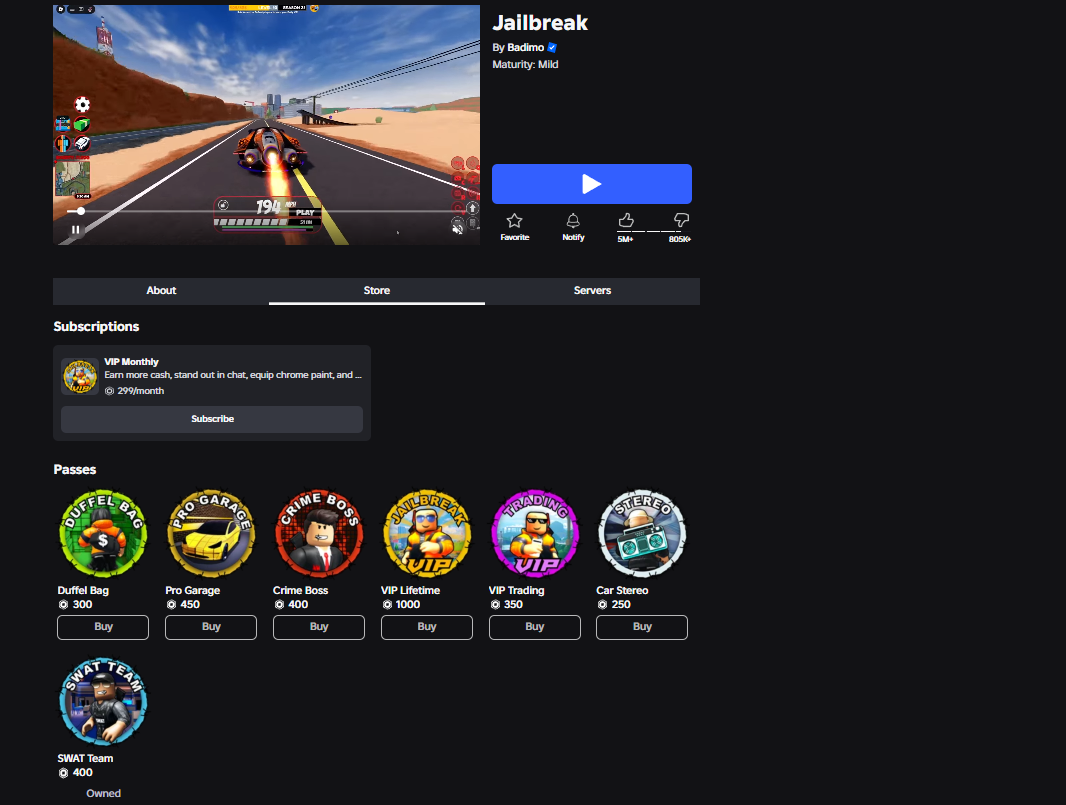Image resolution: width=1066 pixels, height=805 pixels.
Task: Open the Badimo creator link
Action: click(526, 47)
